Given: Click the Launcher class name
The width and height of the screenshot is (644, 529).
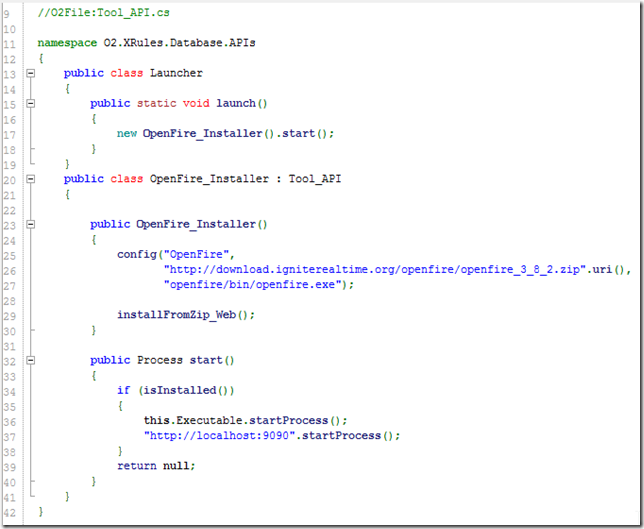Looking at the screenshot, I should click(x=176, y=73).
